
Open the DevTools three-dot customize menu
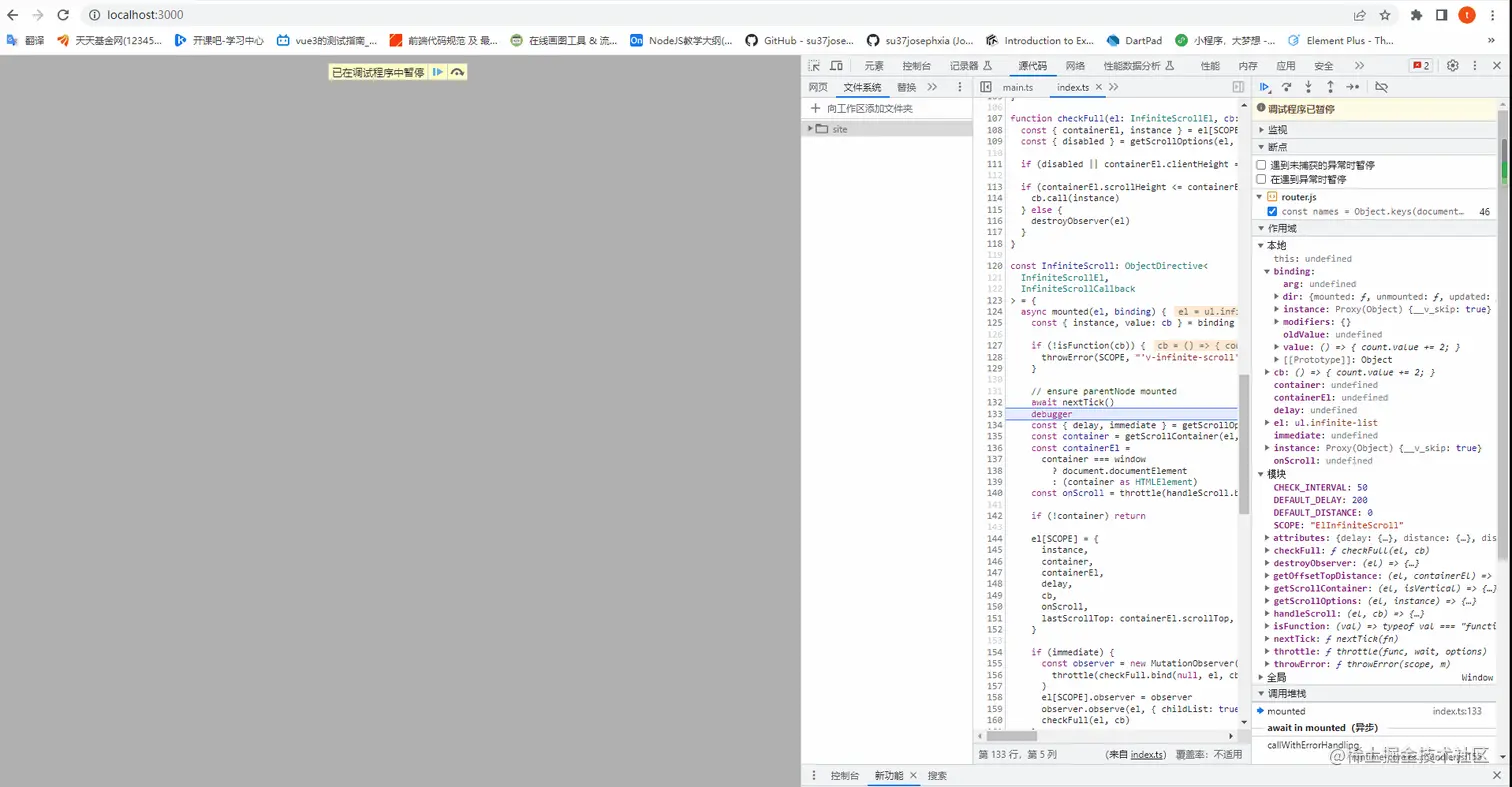[x=1475, y=66]
